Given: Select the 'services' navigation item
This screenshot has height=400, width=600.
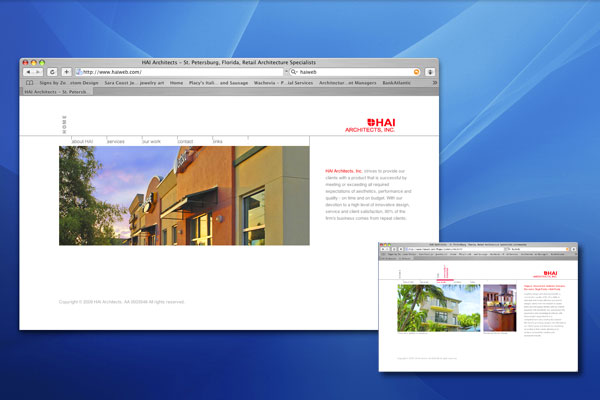Looking at the screenshot, I should 115,142.
